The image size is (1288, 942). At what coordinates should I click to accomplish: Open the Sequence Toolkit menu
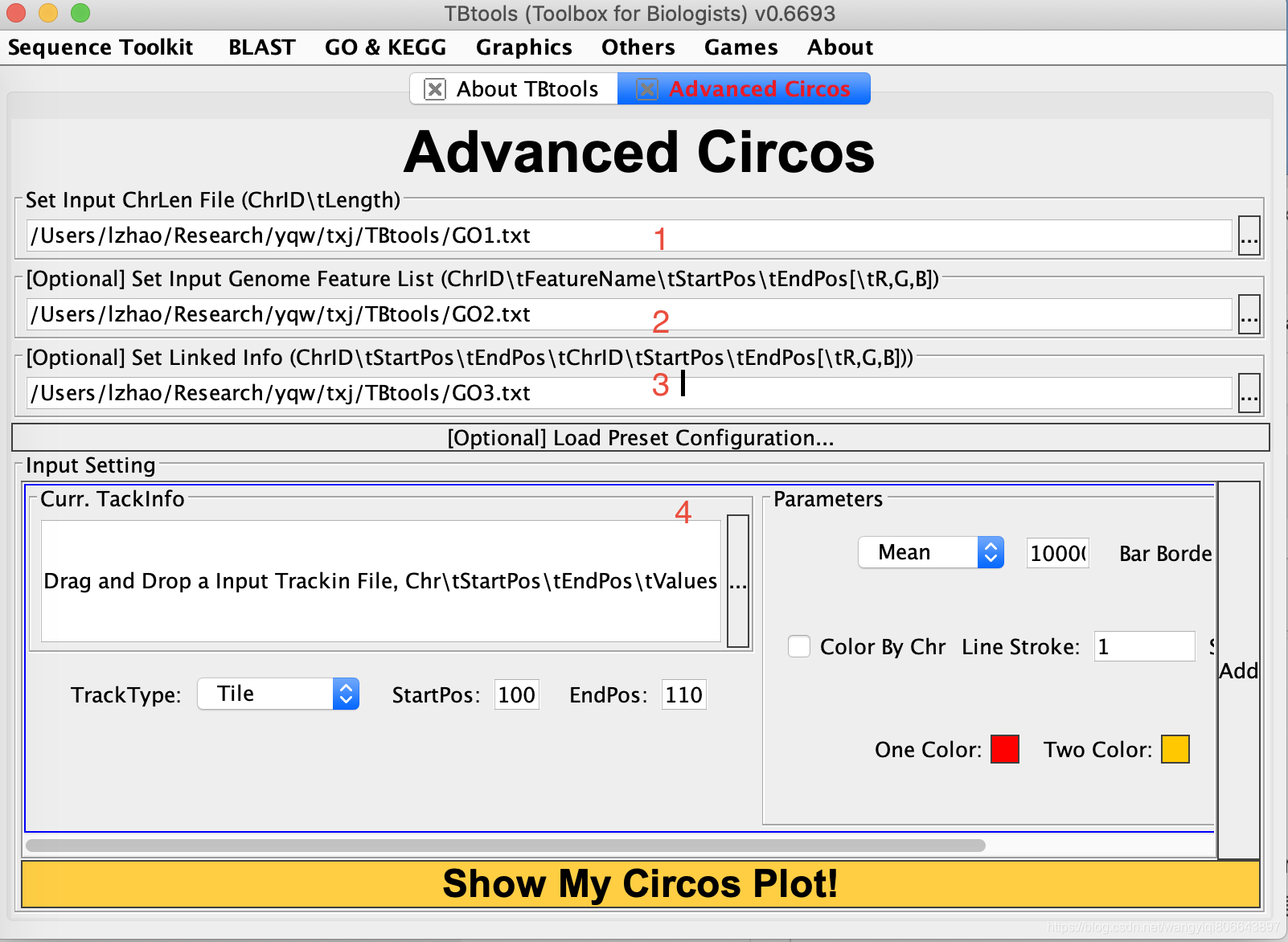click(x=100, y=47)
